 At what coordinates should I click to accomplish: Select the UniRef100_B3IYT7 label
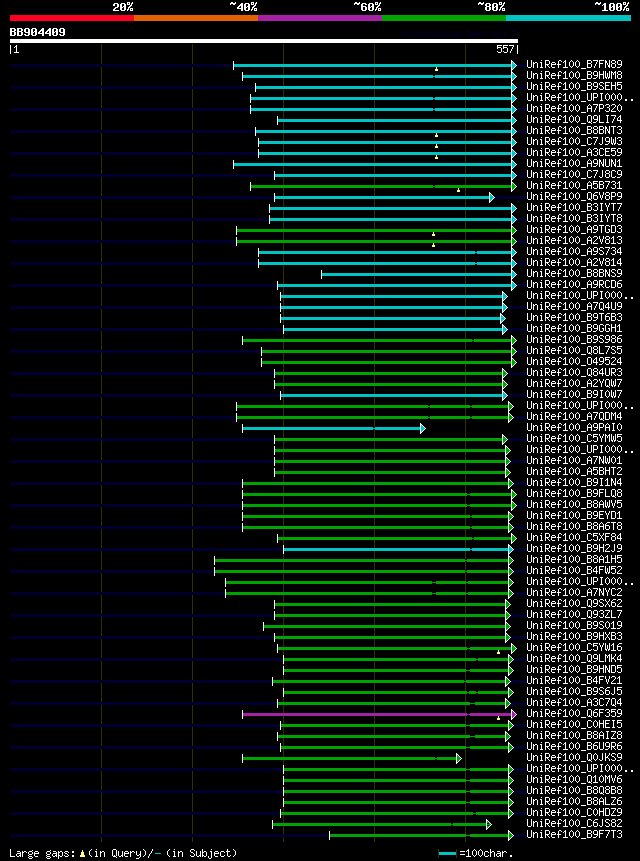click(574, 207)
